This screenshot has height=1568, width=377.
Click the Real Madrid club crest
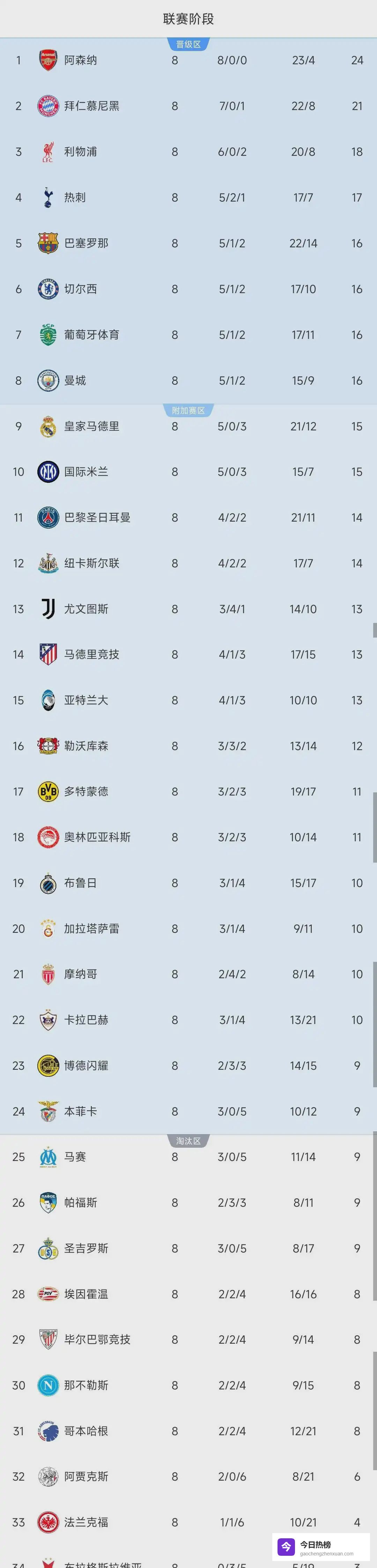(48, 427)
